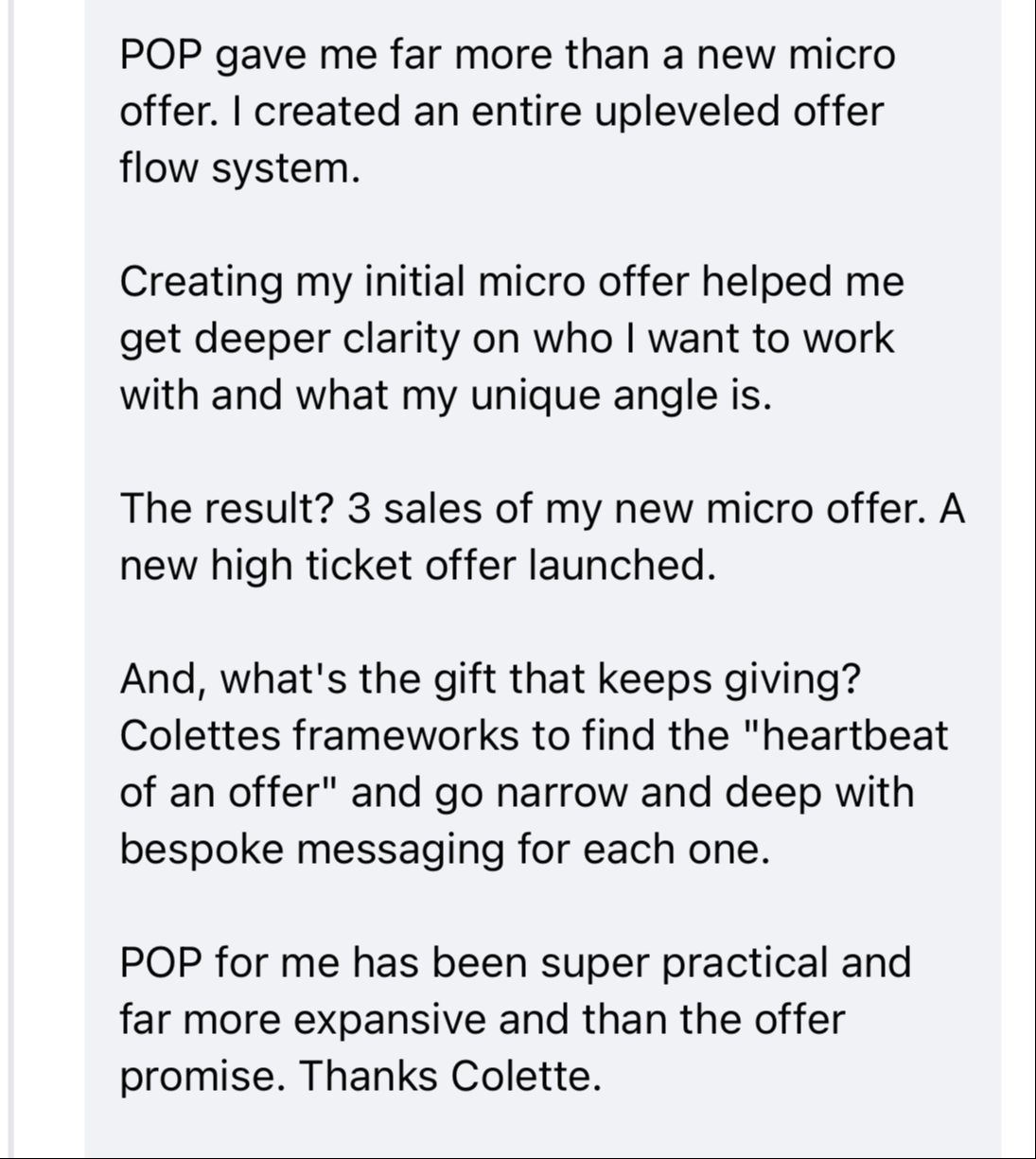The image size is (1036, 1159).
Task: Click the line "And, what's the gift that keeps giving?"
Action: 491,679
